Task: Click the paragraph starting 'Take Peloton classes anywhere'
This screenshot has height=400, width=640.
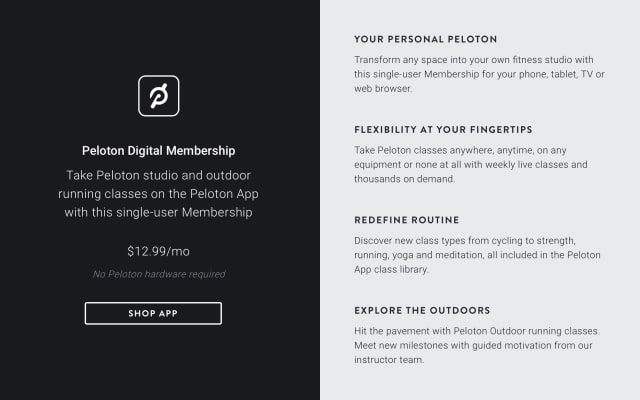Action: click(471, 164)
